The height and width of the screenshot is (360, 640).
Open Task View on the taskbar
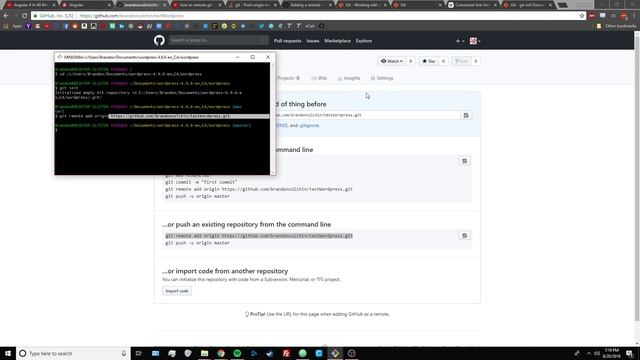click(x=138, y=353)
